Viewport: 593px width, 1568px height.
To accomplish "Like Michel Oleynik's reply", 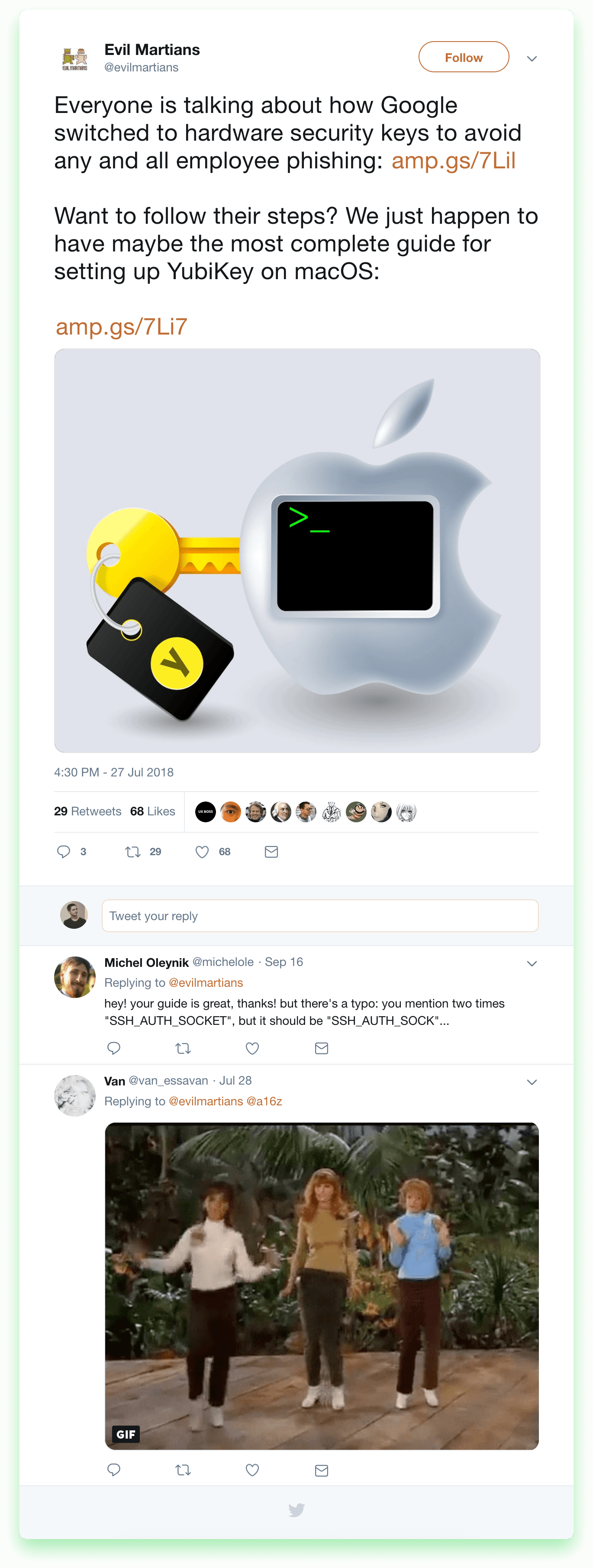I will pos(253,1047).
